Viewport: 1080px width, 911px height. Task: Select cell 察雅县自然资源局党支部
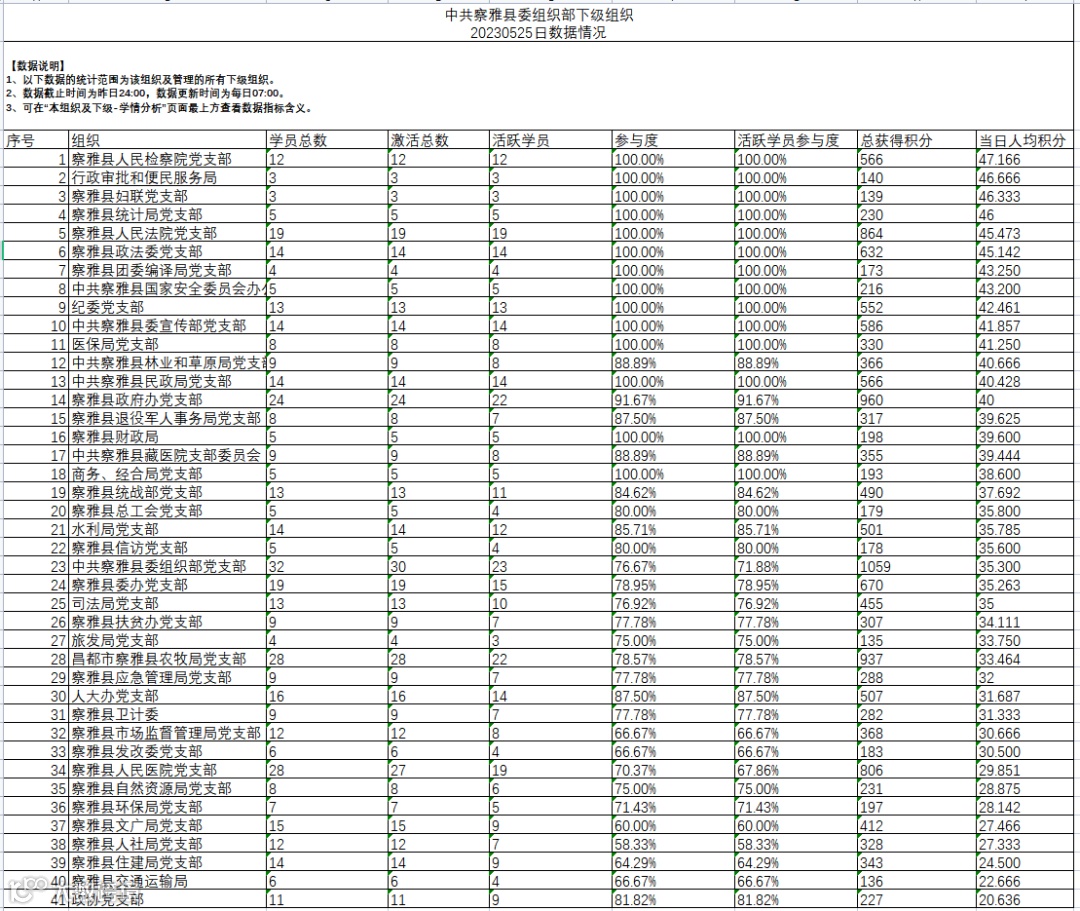(167, 789)
